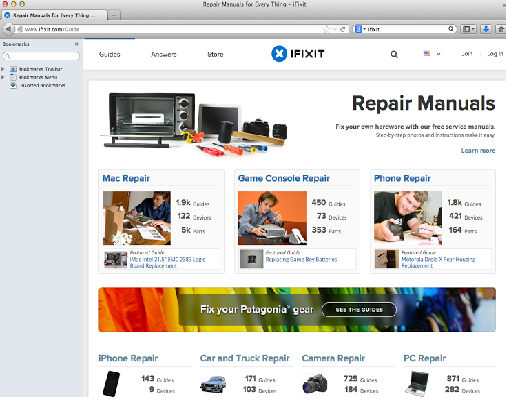Click the US flag language icon
The height and width of the screenshot is (400, 506).
pos(427,53)
